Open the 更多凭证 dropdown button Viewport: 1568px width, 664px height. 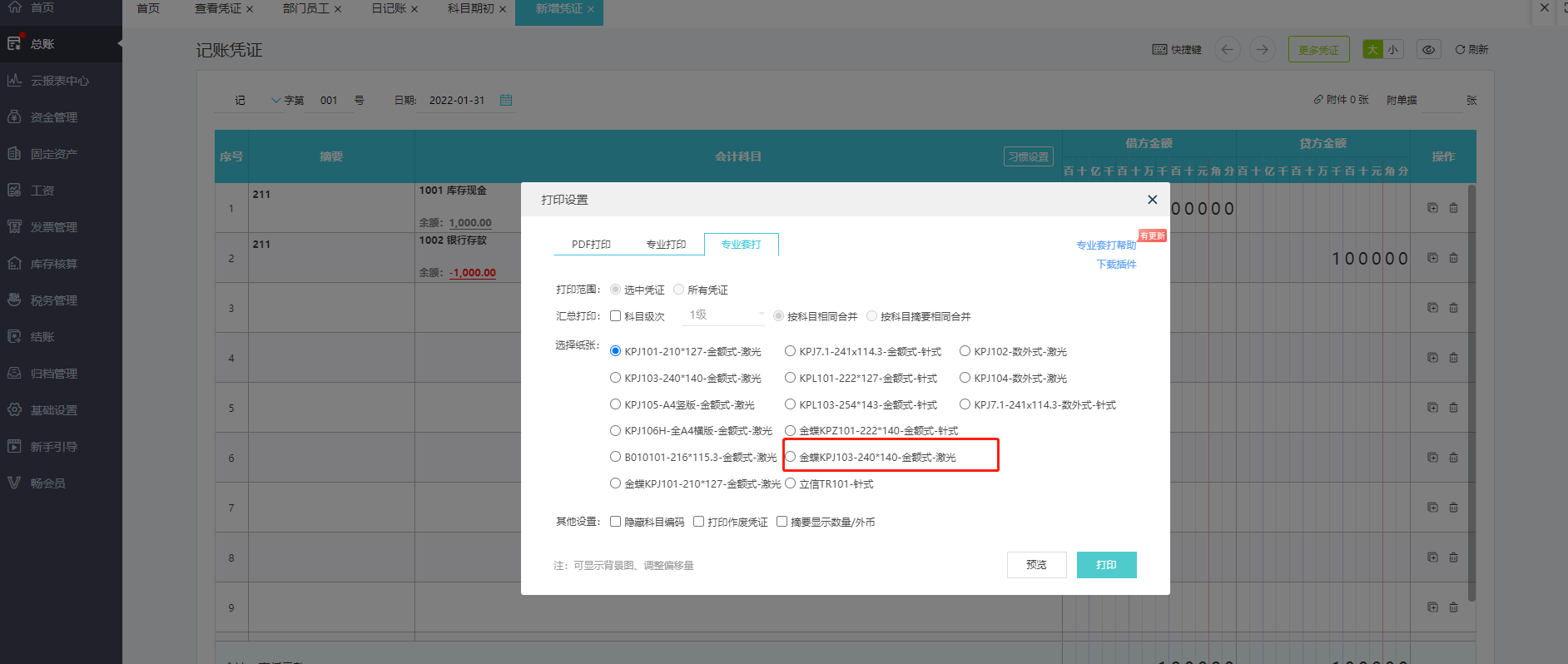point(1318,50)
